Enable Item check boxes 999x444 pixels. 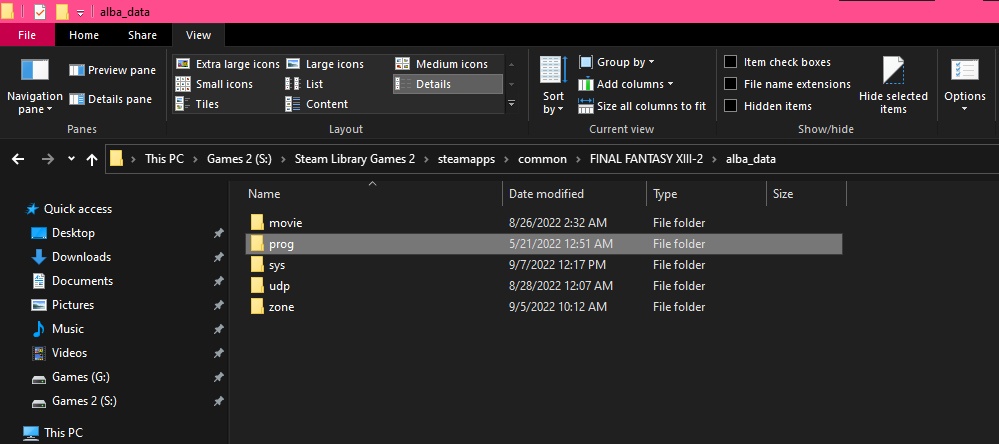tap(731, 62)
